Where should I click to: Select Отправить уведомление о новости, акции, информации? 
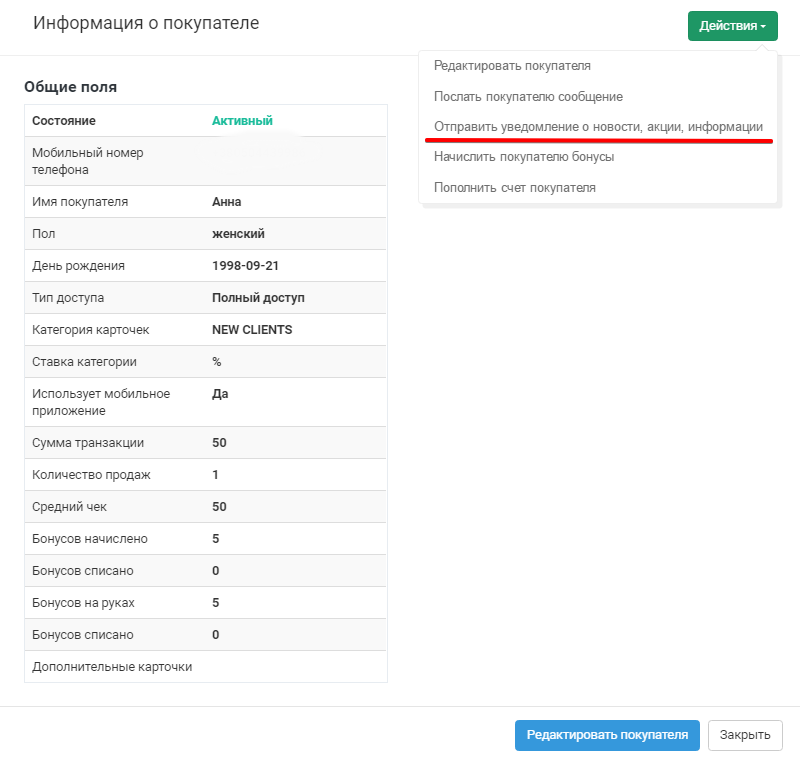pyautogui.click(x=598, y=127)
